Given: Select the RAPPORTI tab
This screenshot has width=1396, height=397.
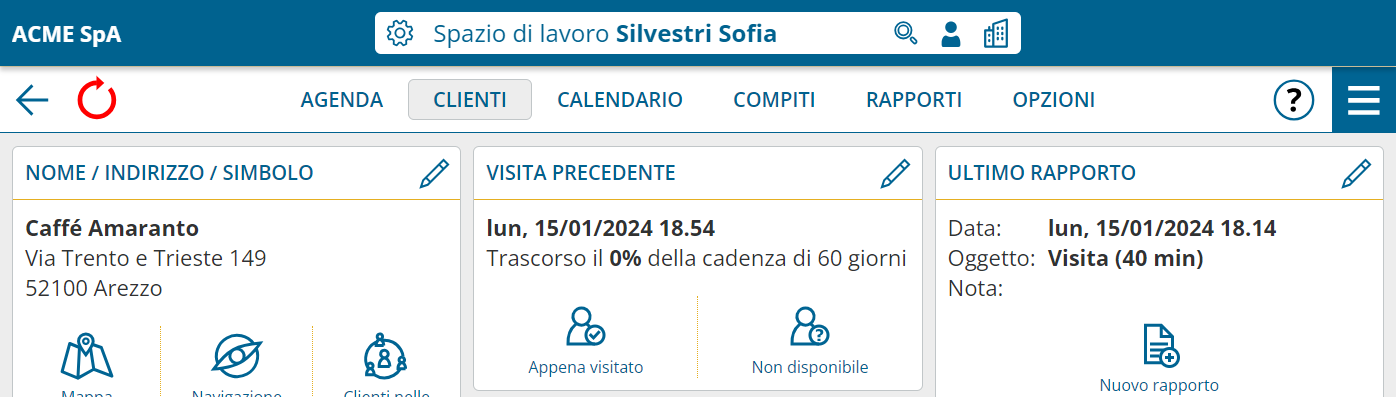Looking at the screenshot, I should click(914, 100).
